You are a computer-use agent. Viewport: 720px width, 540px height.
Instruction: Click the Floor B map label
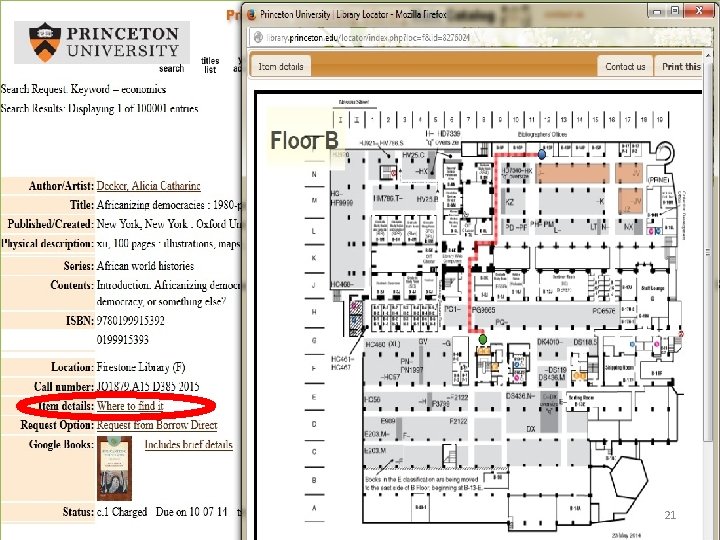click(304, 141)
